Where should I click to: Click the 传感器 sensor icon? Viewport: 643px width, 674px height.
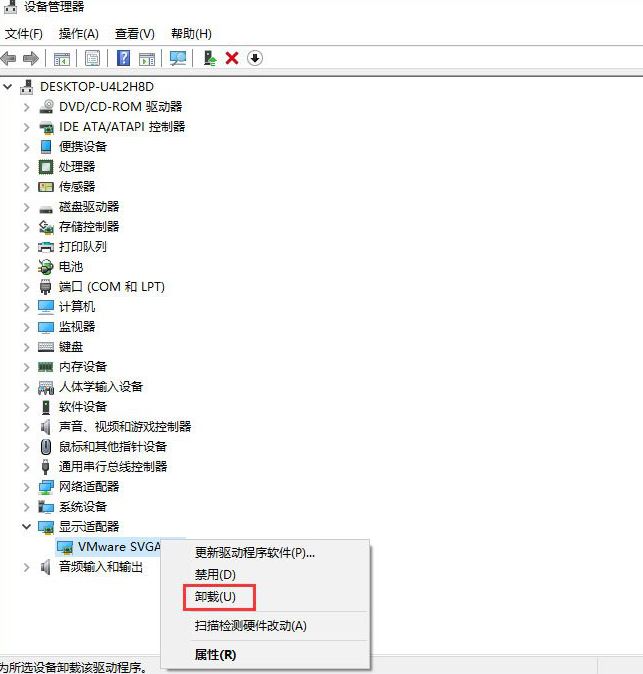[x=46, y=187]
